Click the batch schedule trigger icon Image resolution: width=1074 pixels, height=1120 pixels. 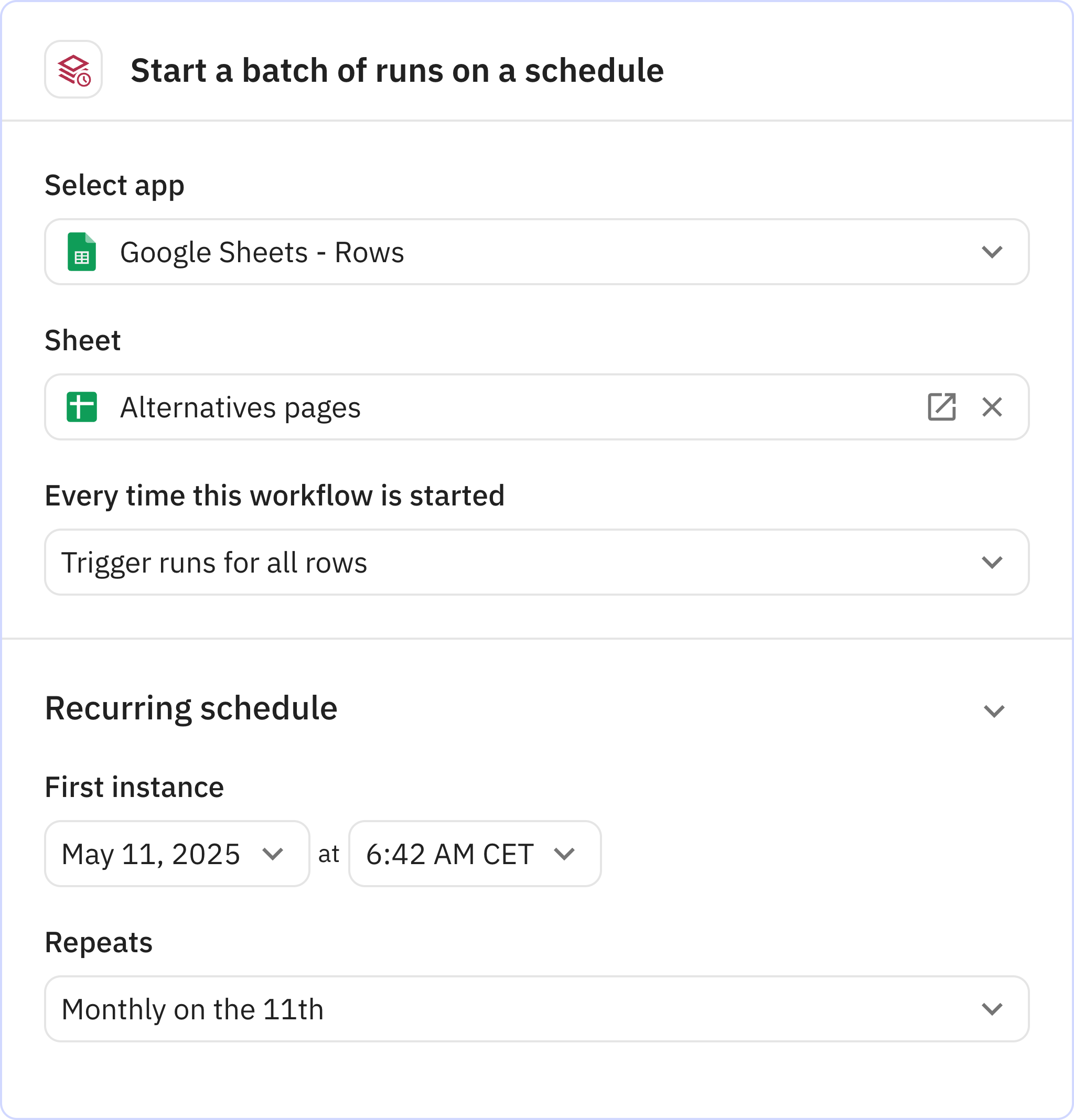tap(74, 70)
